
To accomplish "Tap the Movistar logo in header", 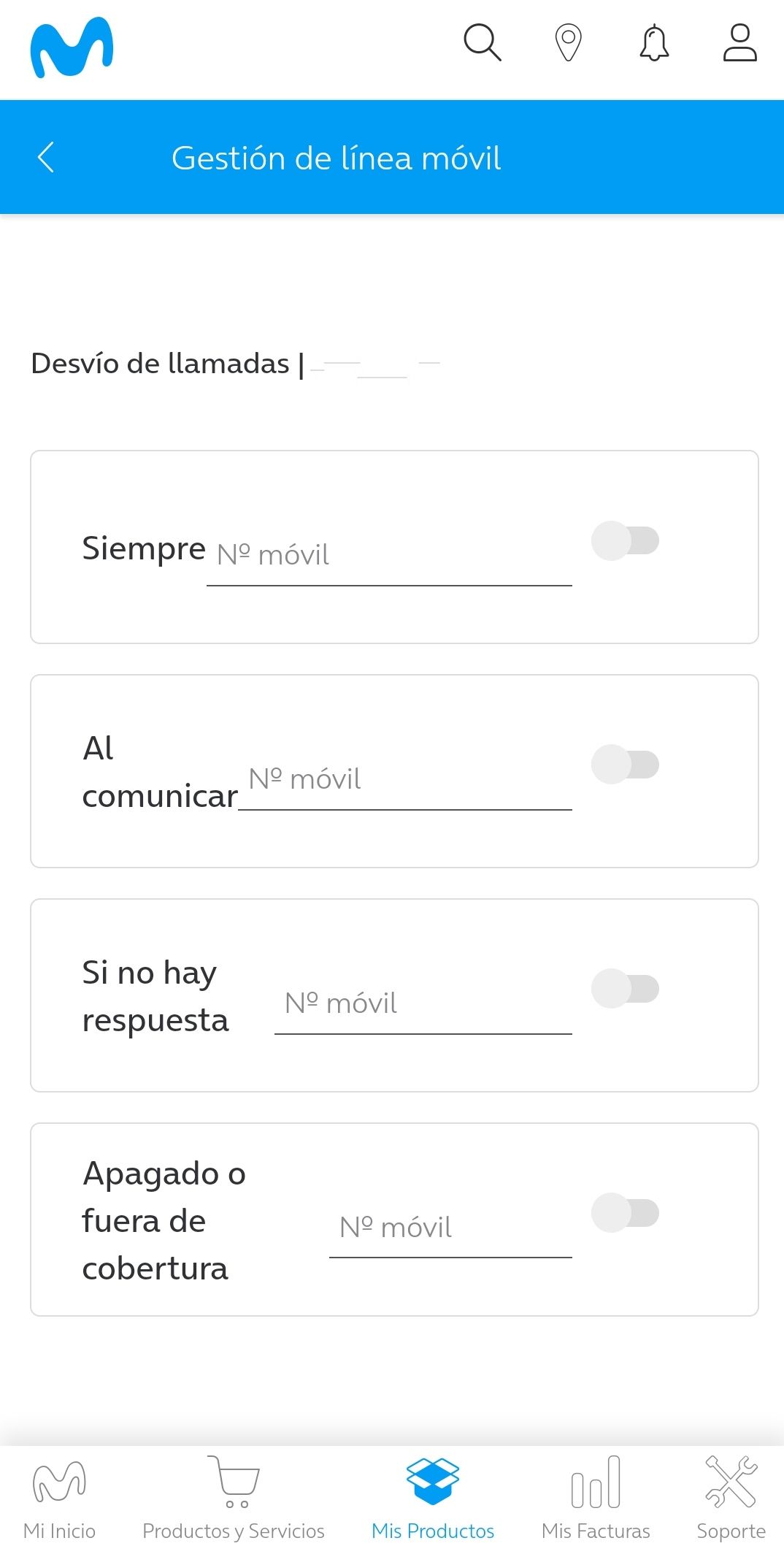I will (x=72, y=48).
